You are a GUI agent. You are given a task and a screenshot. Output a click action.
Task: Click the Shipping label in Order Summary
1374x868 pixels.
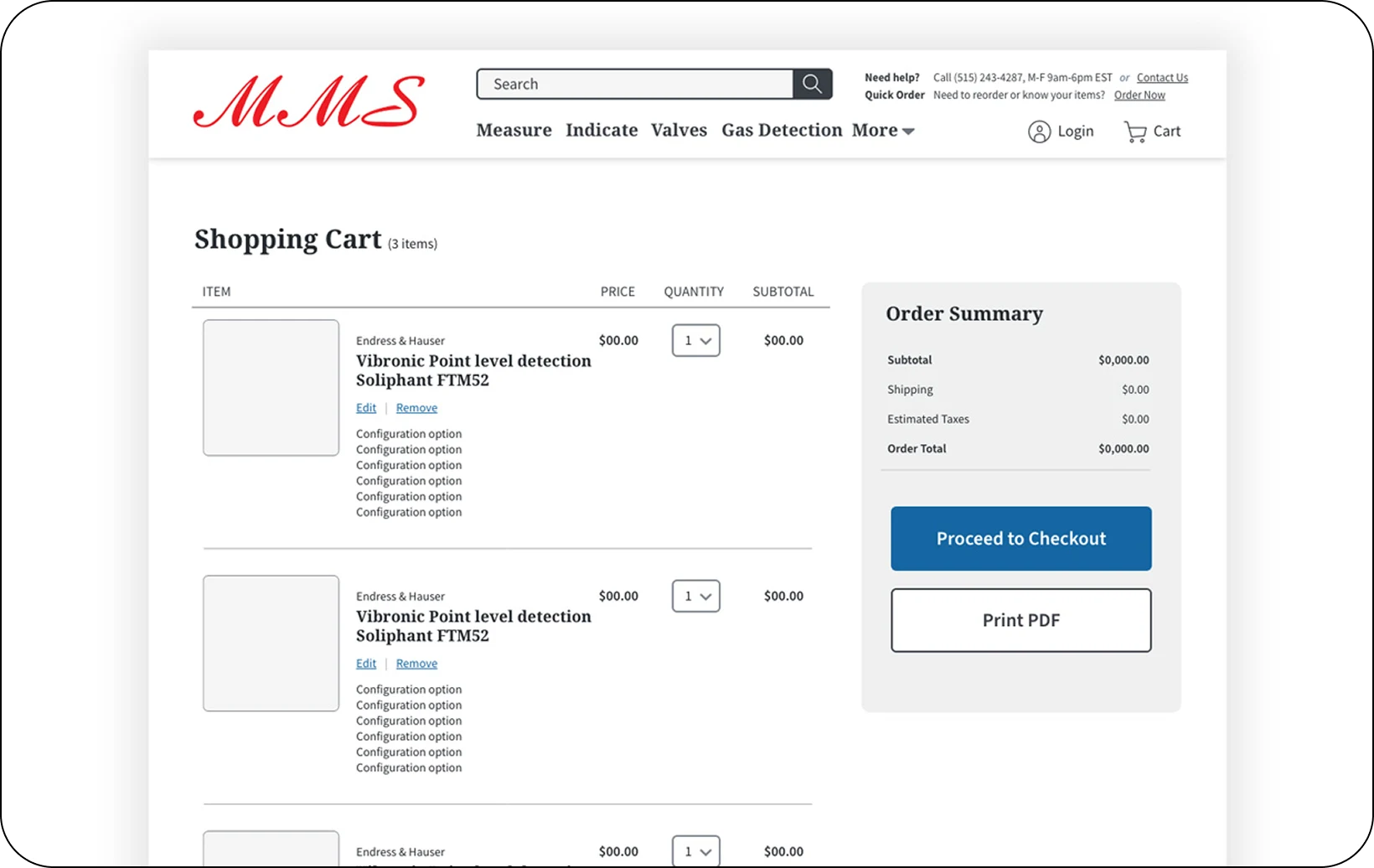910,390
